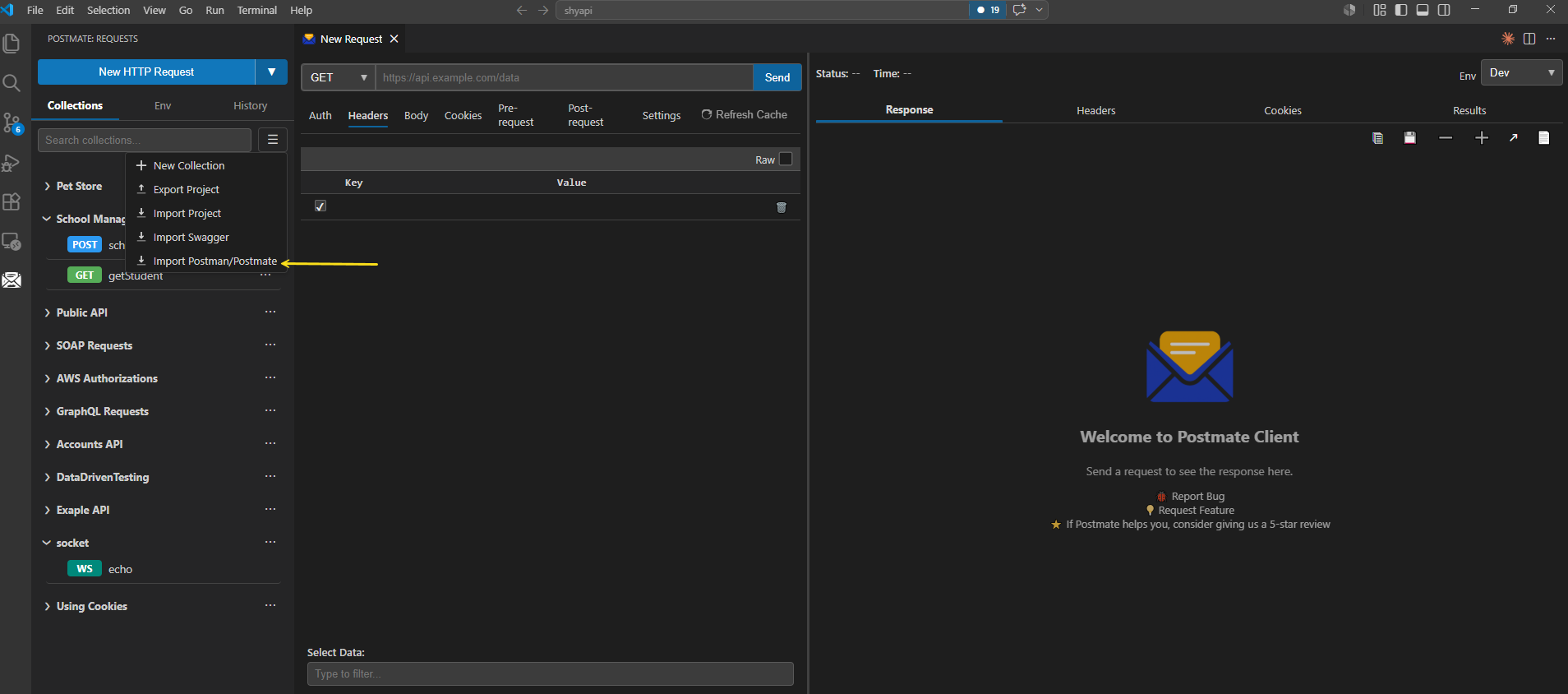Image resolution: width=1568 pixels, height=694 pixels.
Task: Click the document page icon in the response toolbar
Action: pyautogui.click(x=1544, y=138)
